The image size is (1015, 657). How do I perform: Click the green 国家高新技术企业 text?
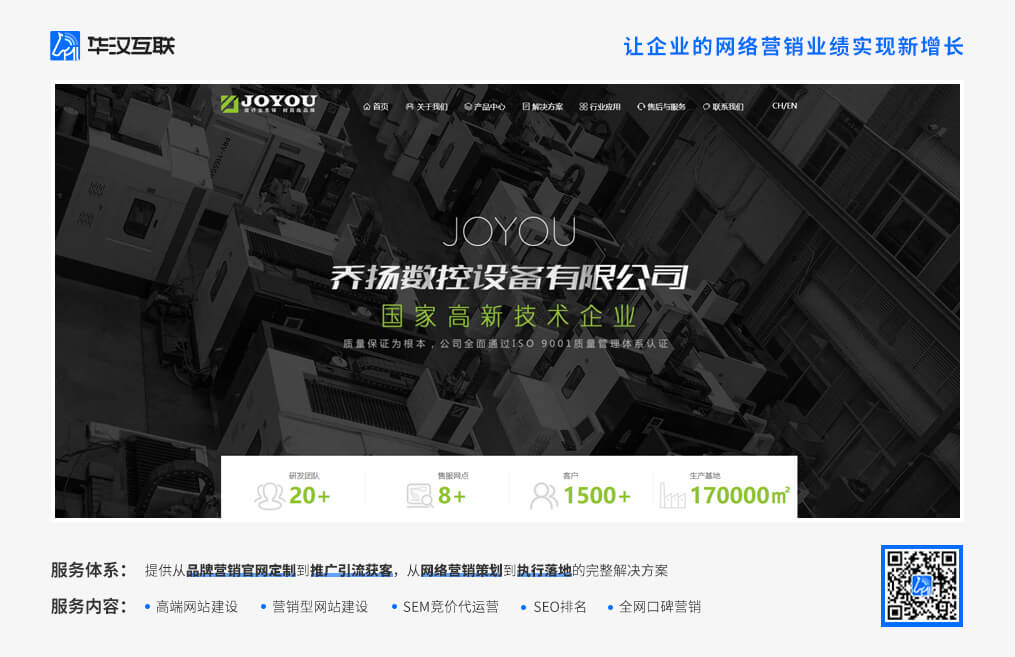coord(509,317)
